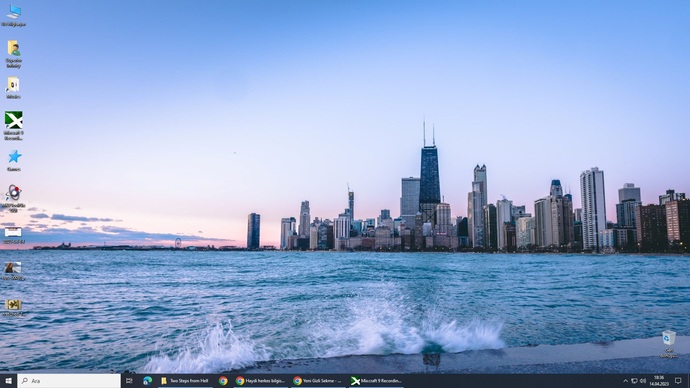Launch the MKVToolNix GUI desktop shortcut
The width and height of the screenshot is (690, 388).
[13, 198]
